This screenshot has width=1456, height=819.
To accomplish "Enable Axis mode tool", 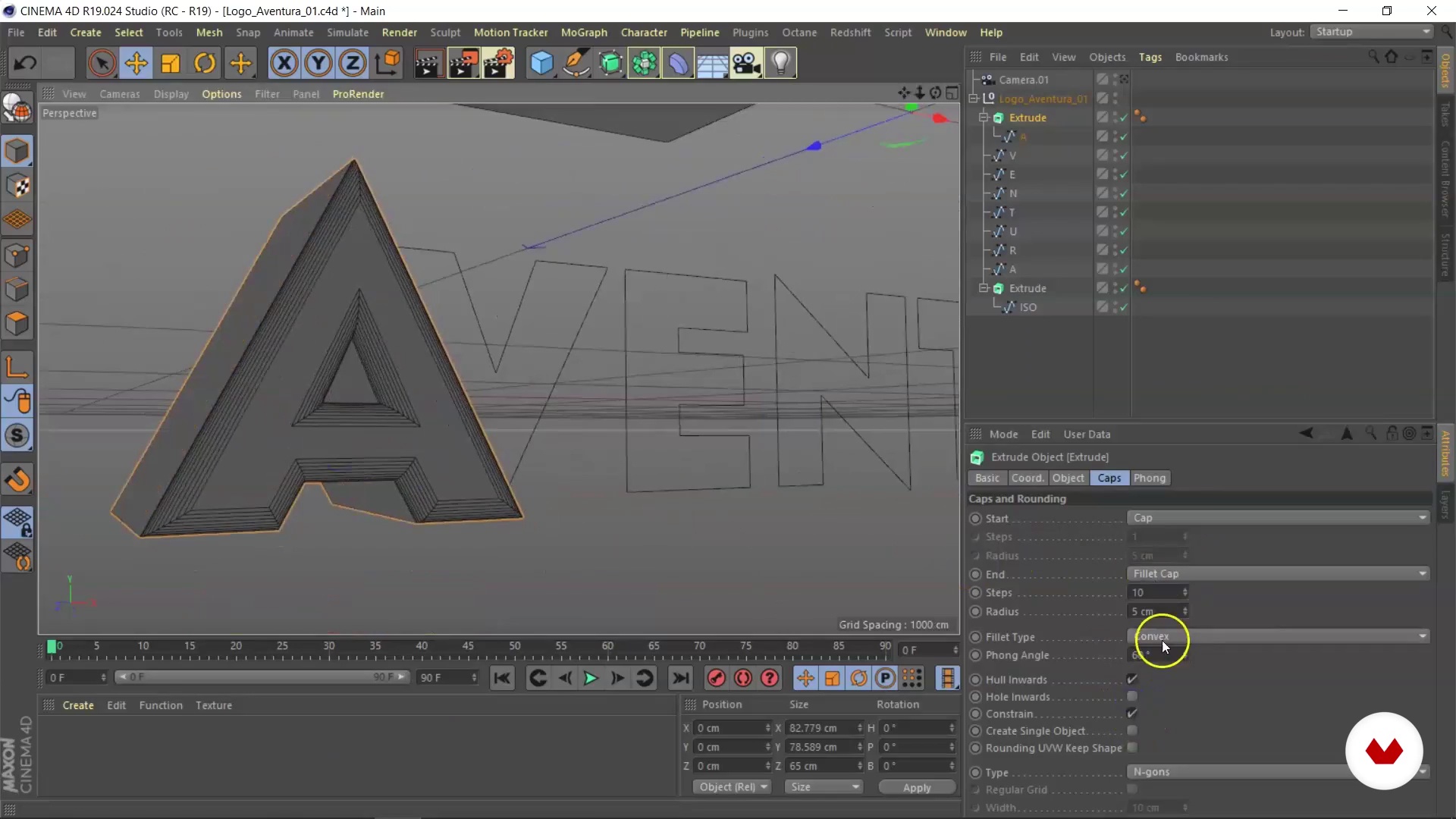I will coord(17,367).
